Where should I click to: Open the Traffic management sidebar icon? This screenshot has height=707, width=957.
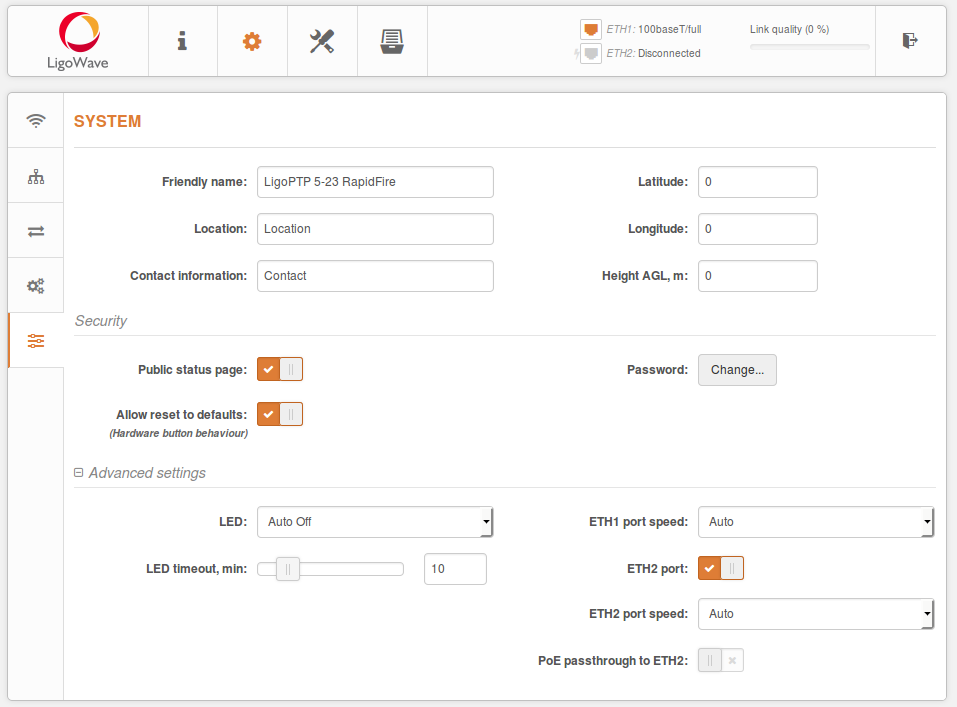tap(35, 230)
